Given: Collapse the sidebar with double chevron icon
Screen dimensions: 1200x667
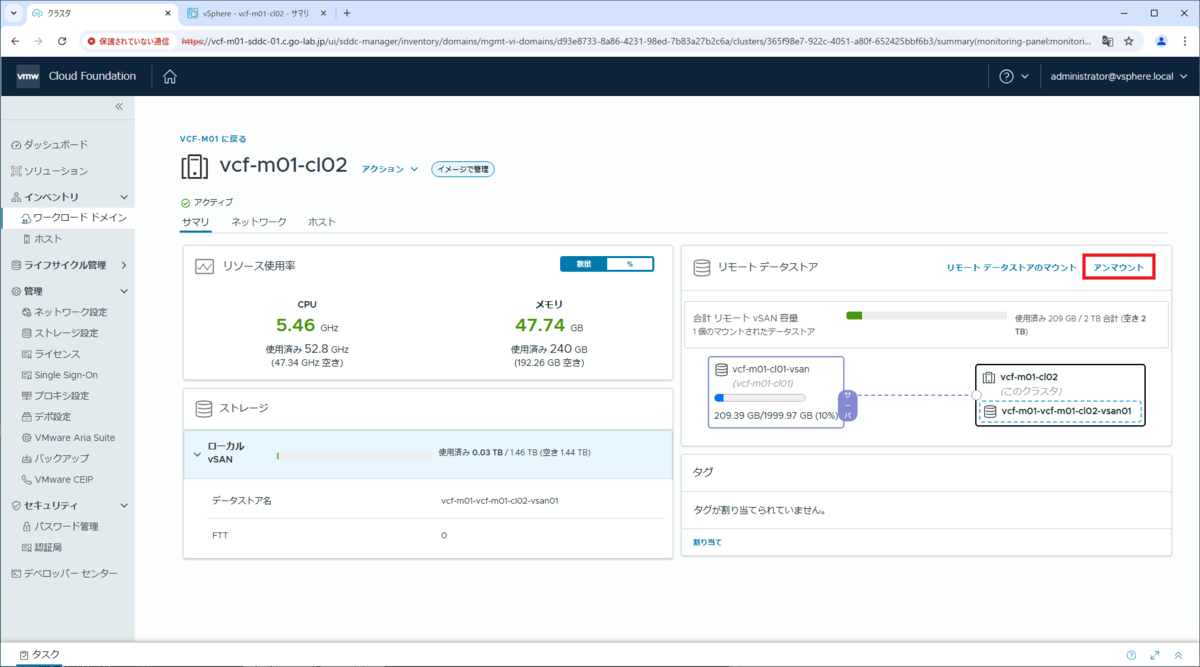Looking at the screenshot, I should point(118,106).
